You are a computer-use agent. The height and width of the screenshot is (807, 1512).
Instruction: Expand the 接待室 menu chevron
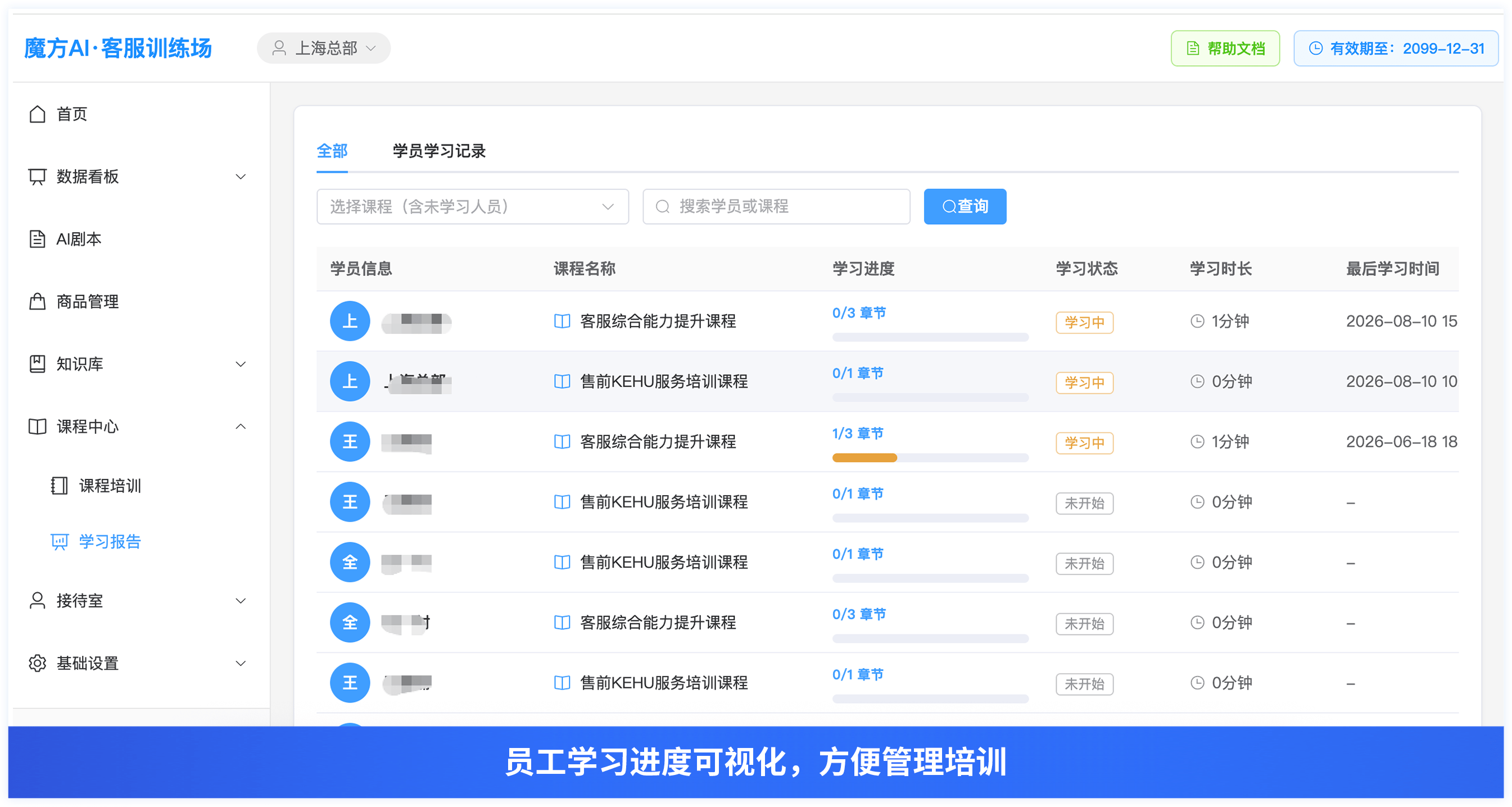tap(241, 600)
